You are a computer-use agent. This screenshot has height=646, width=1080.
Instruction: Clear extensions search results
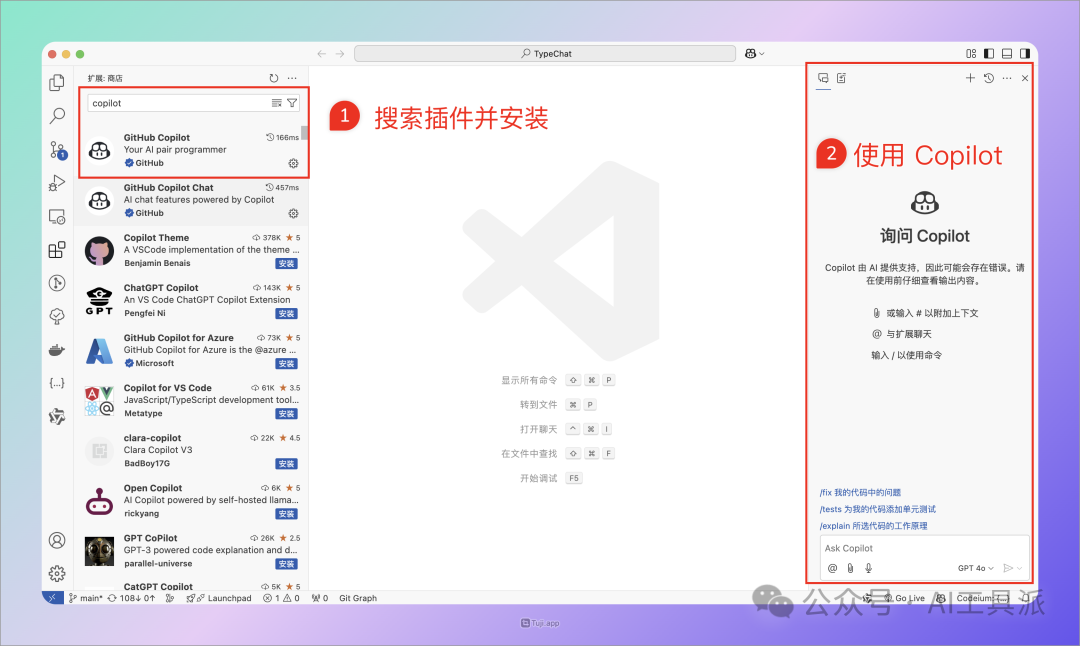pyautogui.click(x=276, y=103)
